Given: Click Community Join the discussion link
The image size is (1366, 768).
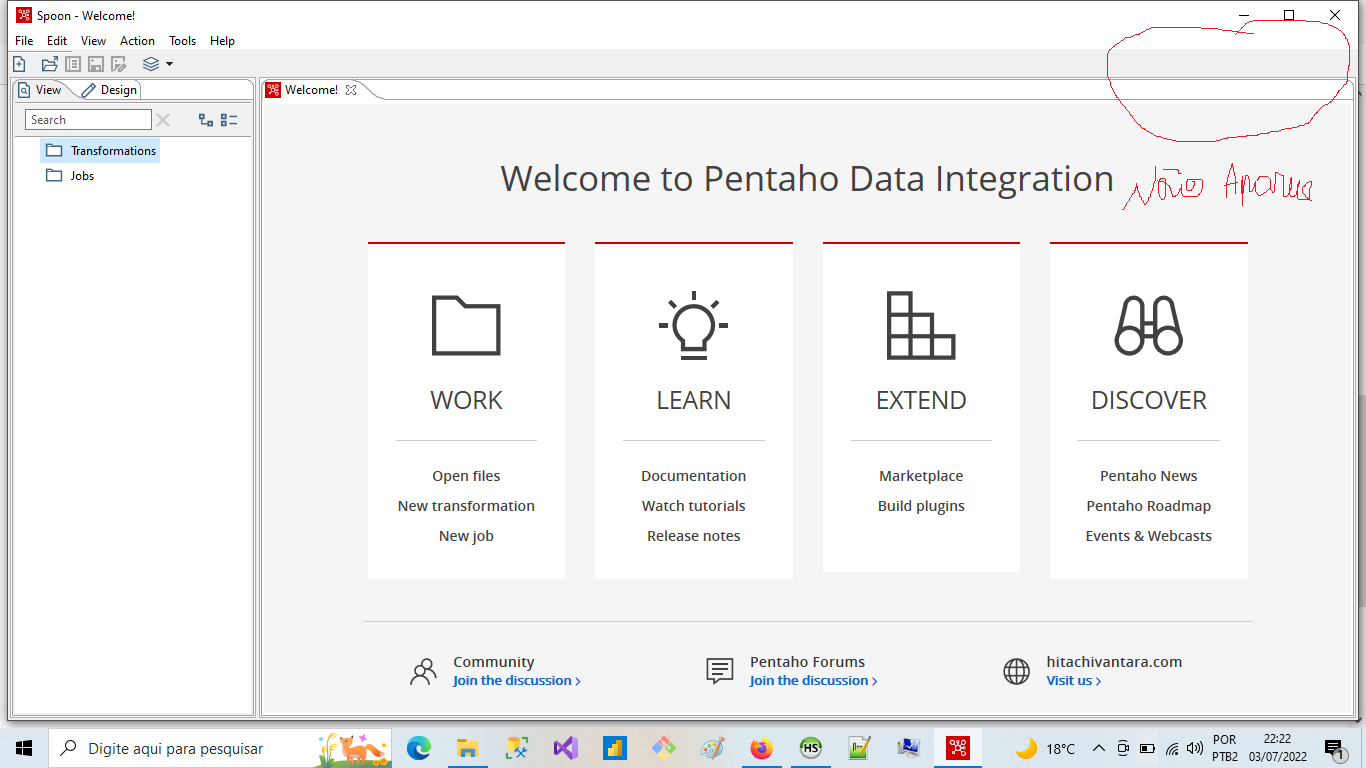Looking at the screenshot, I should 516,681.
